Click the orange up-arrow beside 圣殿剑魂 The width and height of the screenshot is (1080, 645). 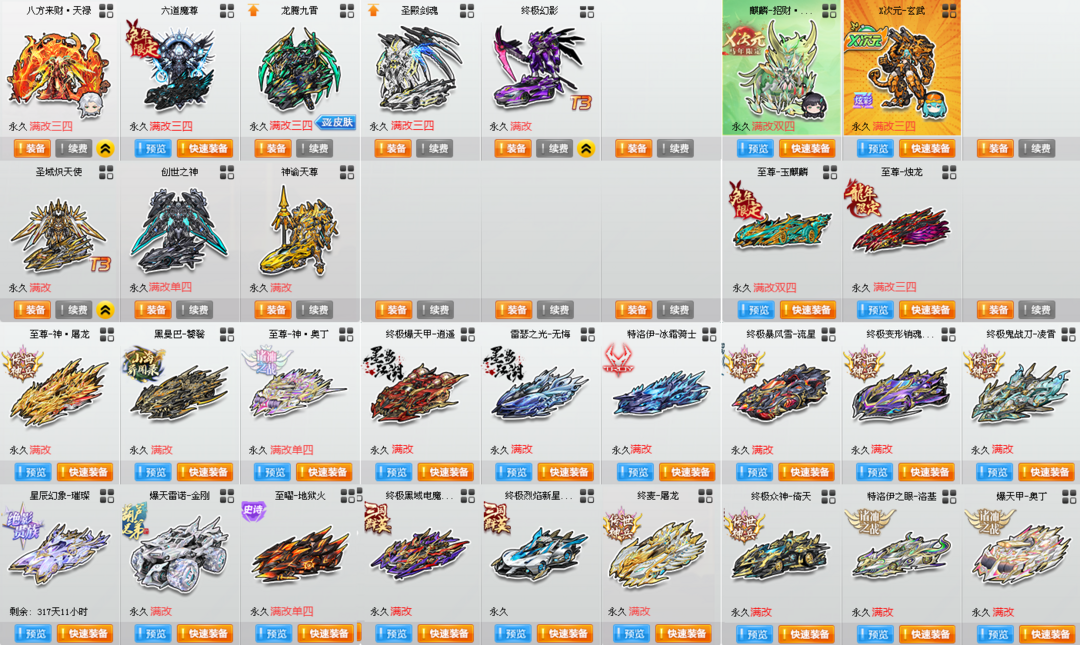pyautogui.click(x=373, y=10)
